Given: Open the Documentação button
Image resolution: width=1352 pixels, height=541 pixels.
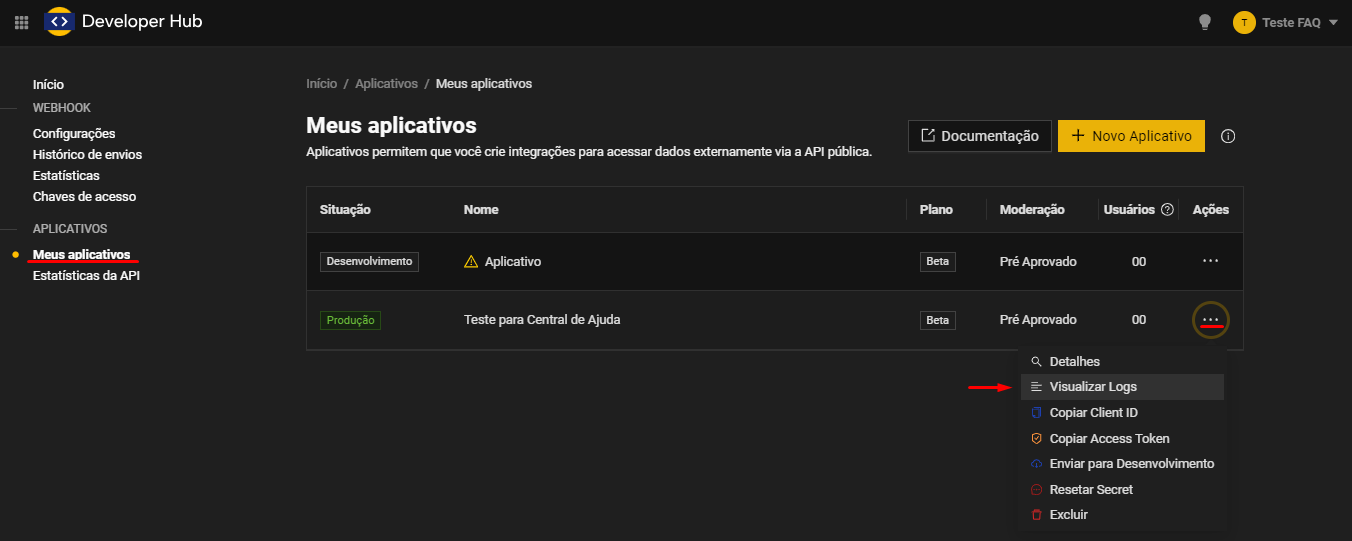Looking at the screenshot, I should click(979, 136).
